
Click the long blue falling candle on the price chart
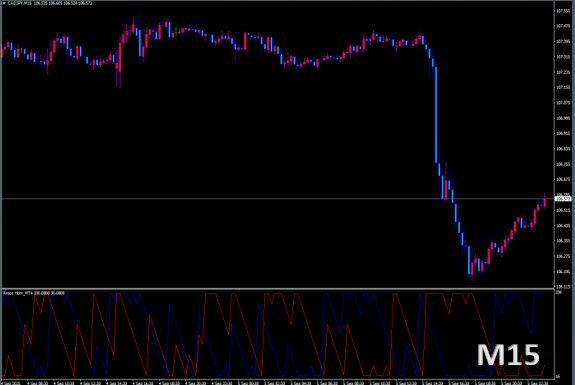[x=436, y=115]
